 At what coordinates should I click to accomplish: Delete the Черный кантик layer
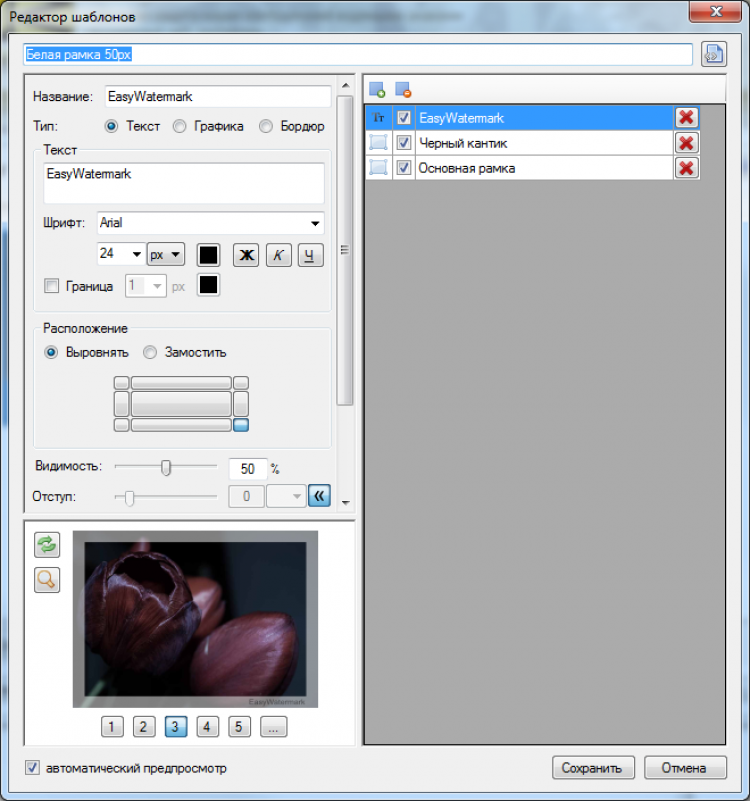pyautogui.click(x=686, y=143)
